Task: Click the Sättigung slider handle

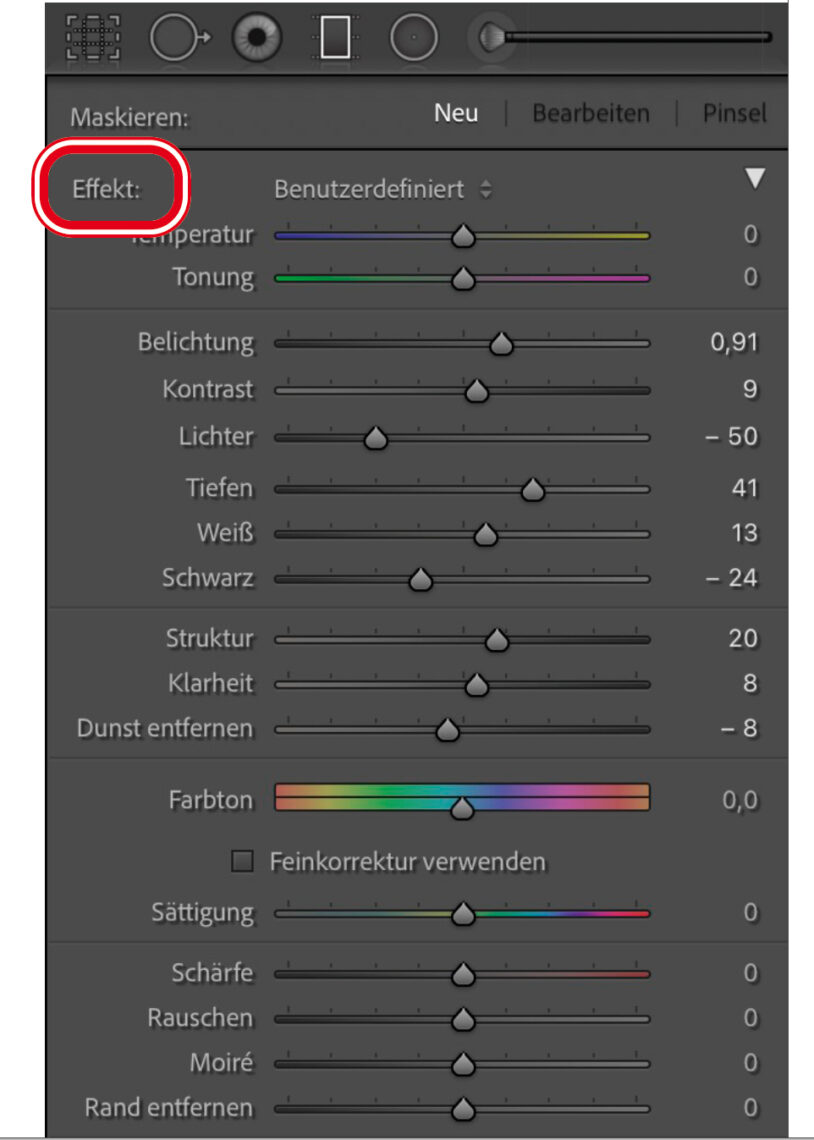Action: 462,914
